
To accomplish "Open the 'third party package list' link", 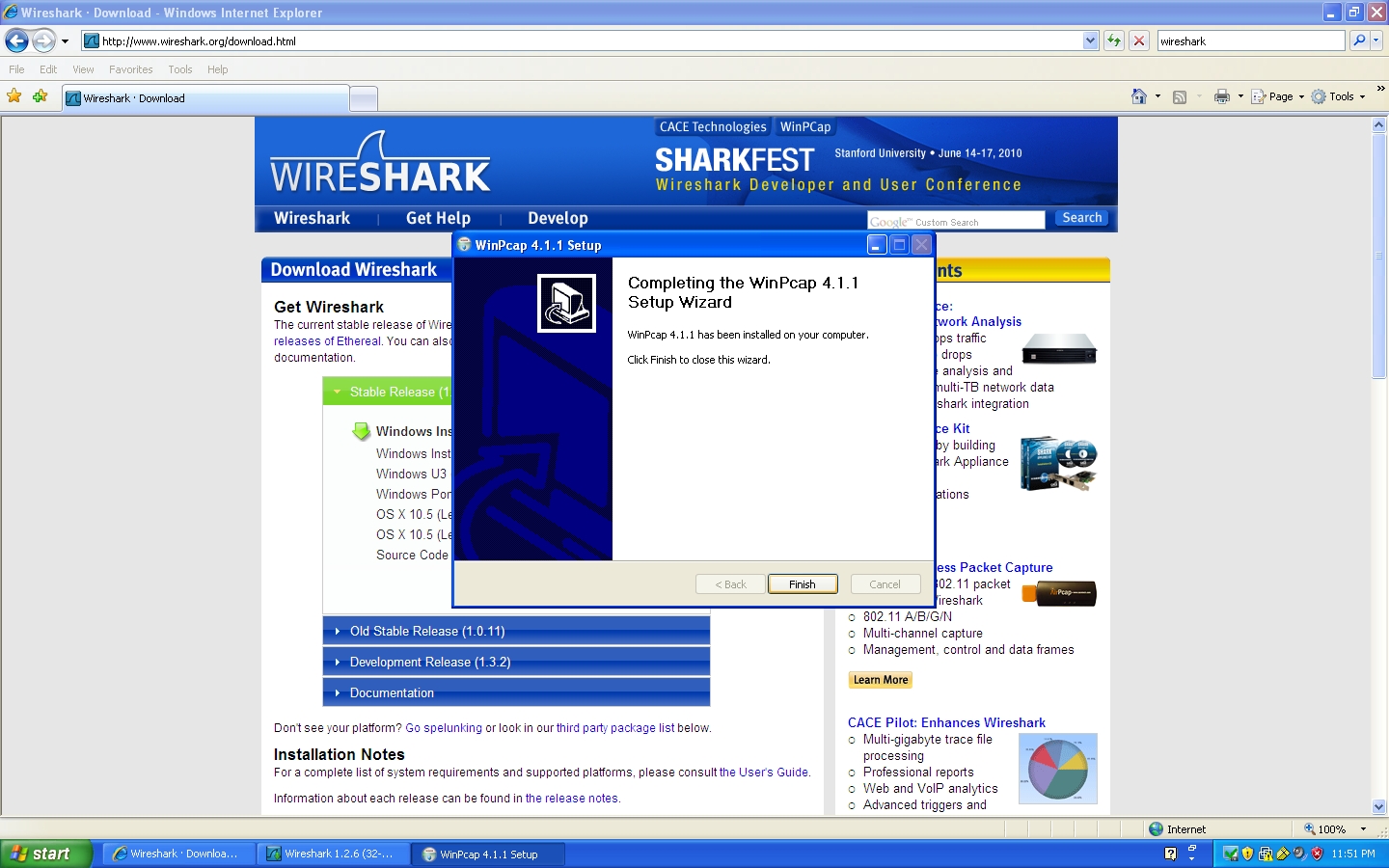I will [615, 728].
